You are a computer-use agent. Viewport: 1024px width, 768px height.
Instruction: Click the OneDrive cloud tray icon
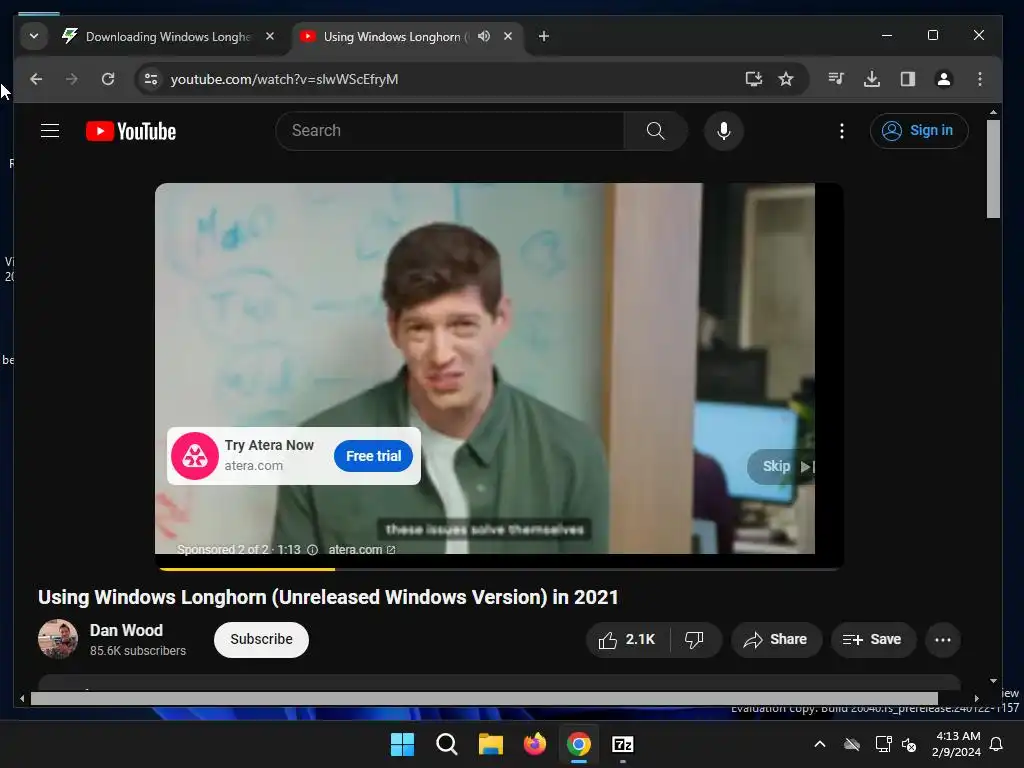(852, 744)
